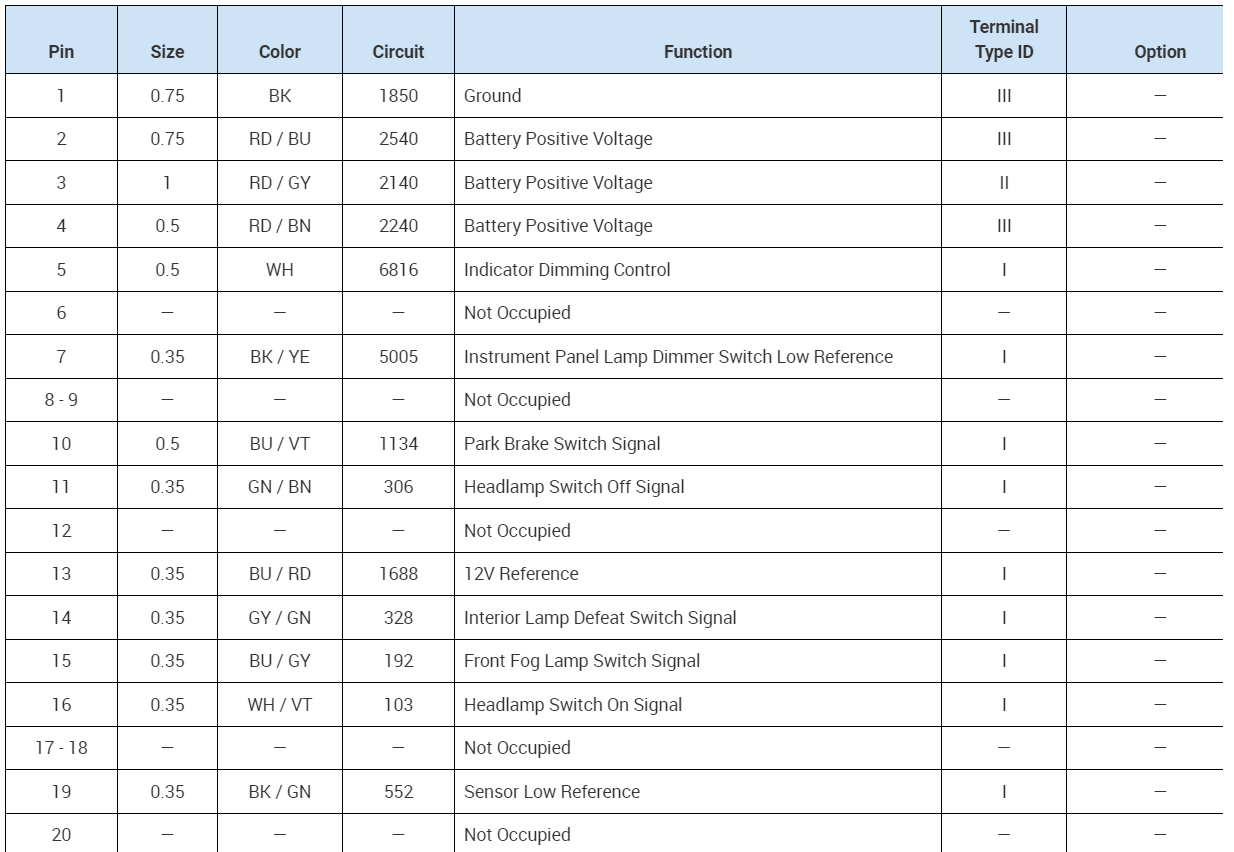Click the RD / GY color cell
The height and width of the screenshot is (852, 1234).
[x=280, y=183]
